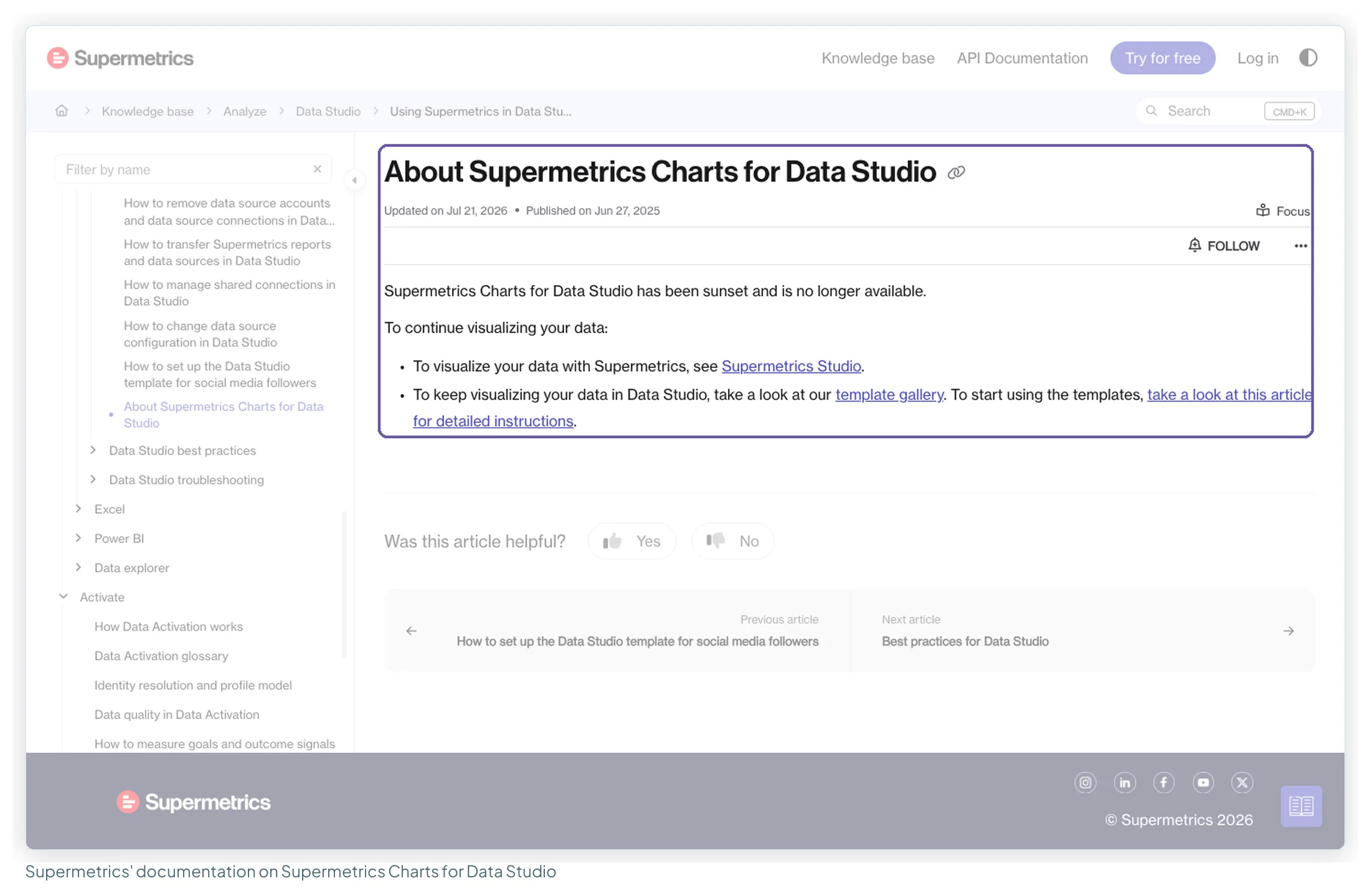
Task: Follow the article with the bell button
Action: click(1224, 245)
